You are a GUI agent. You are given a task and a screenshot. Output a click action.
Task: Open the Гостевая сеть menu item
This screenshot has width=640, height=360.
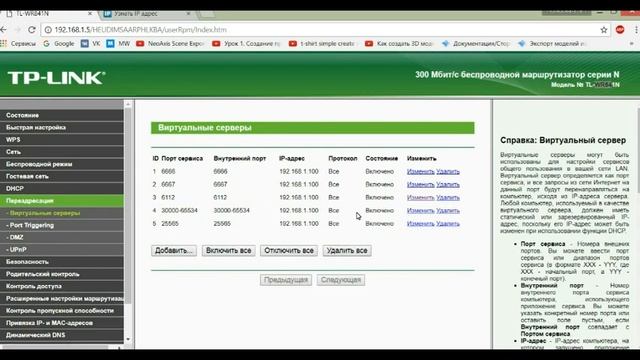pos(62,176)
